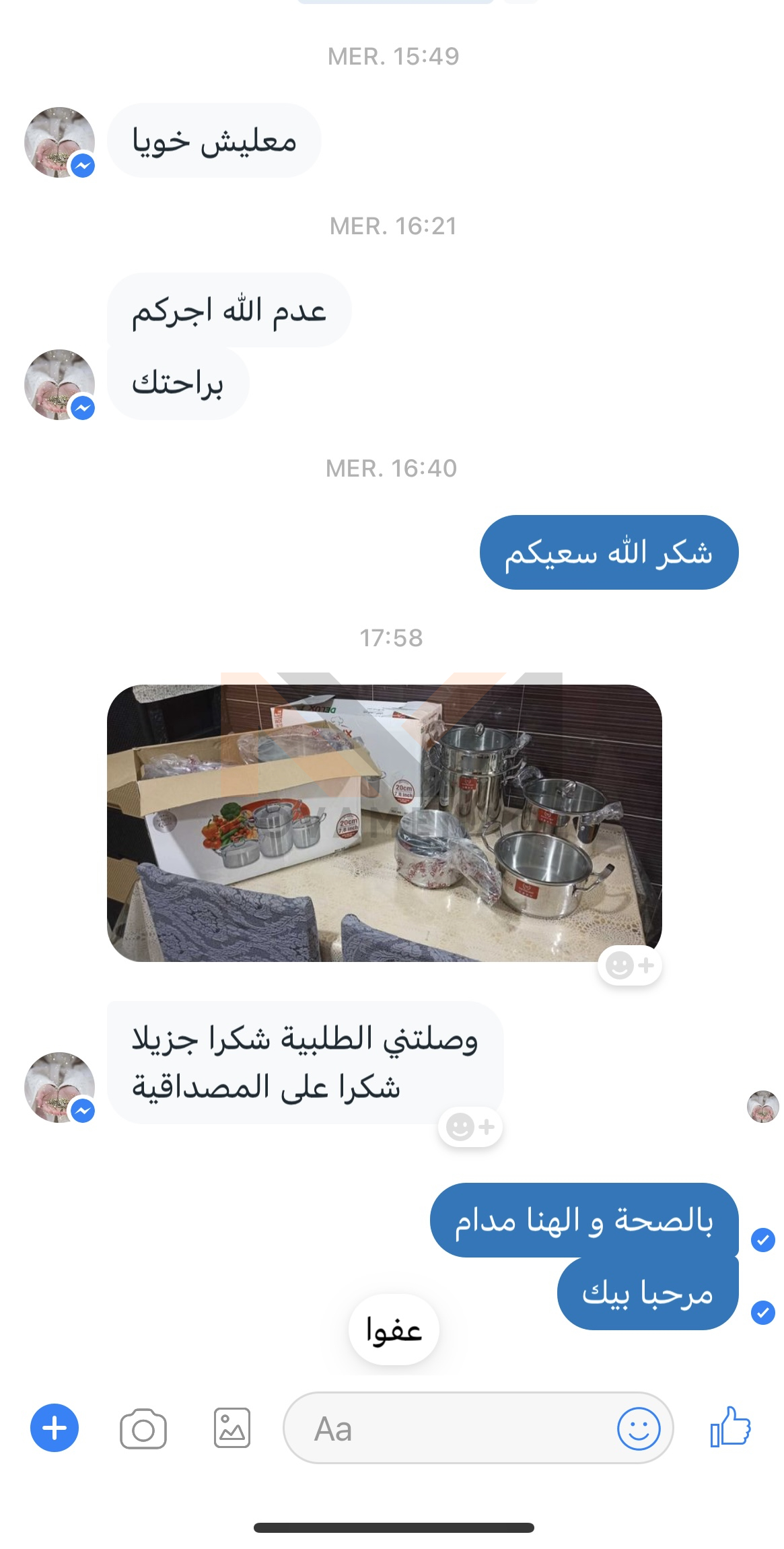Tap the delivered checkmark beside بالصحة و الهنا مدام

coord(763,1239)
